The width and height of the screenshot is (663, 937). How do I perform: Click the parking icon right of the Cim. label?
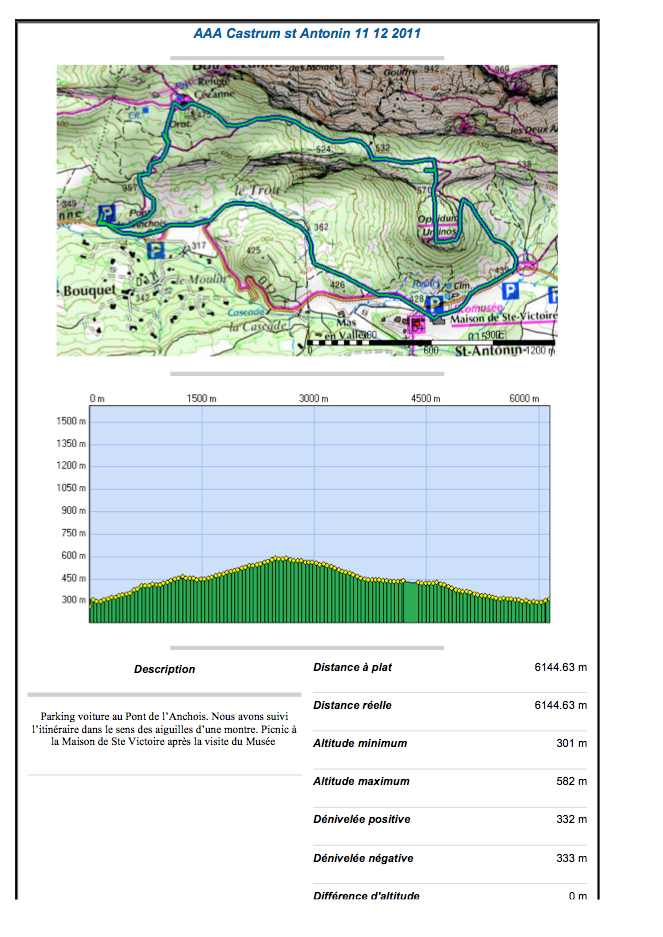(x=510, y=291)
